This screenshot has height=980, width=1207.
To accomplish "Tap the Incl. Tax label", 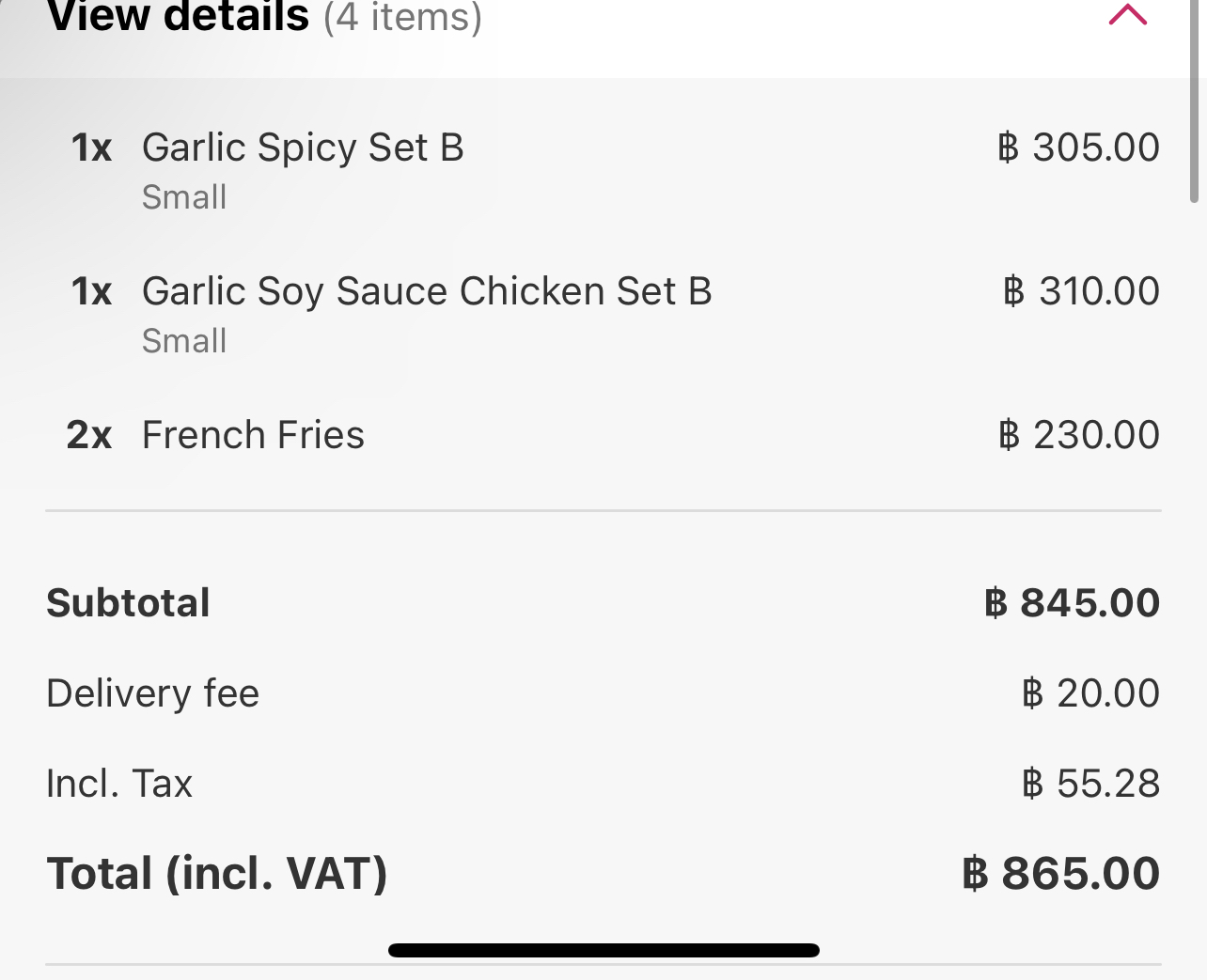I will coord(119,784).
